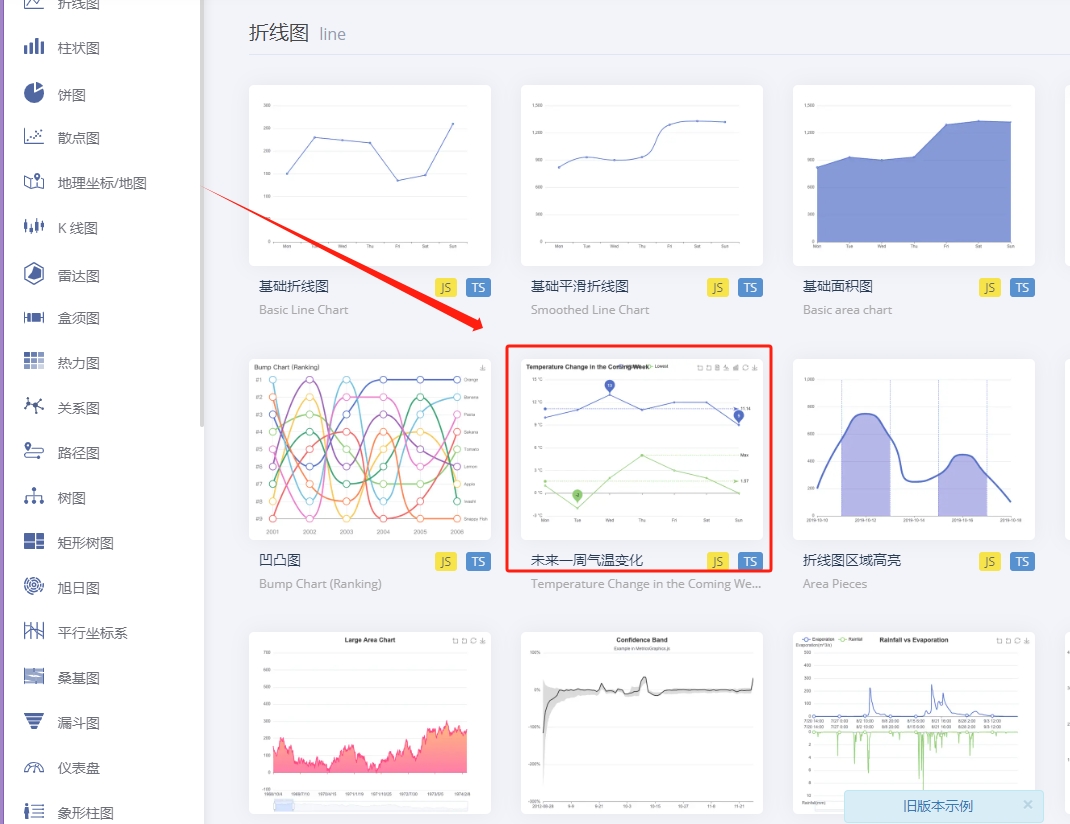This screenshot has height=824, width=1070.
Task: Click JS badge for 基础平滑折线图
Action: point(717,288)
